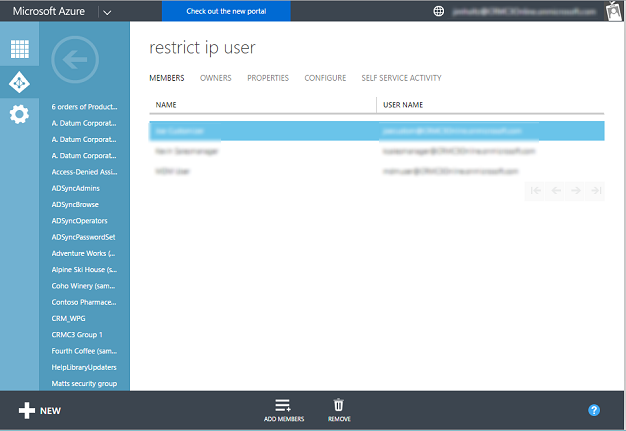Switch to the Owners tab
Viewport: 626px width, 431px height.
215,78
